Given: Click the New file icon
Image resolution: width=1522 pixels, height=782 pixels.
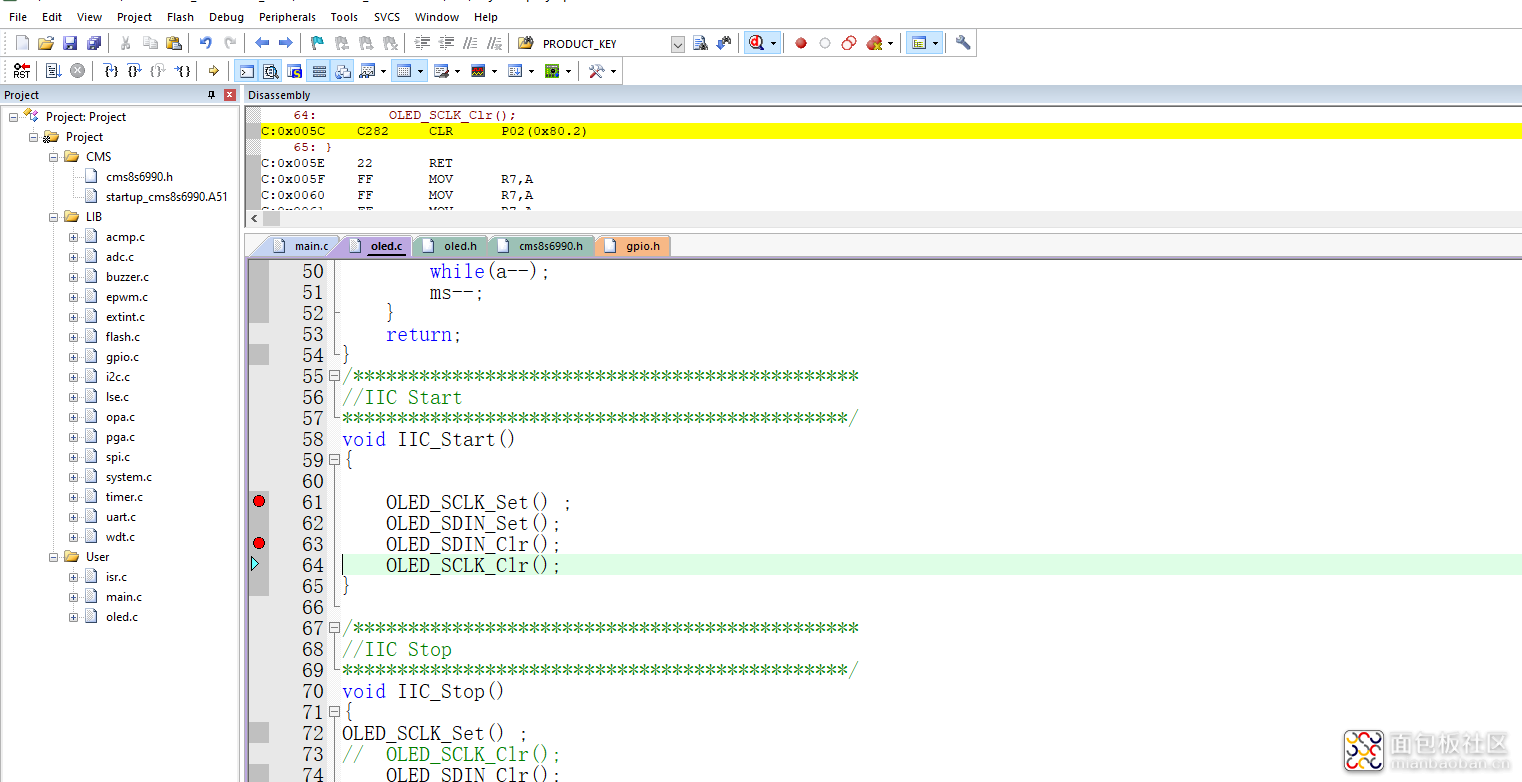Looking at the screenshot, I should (22, 43).
